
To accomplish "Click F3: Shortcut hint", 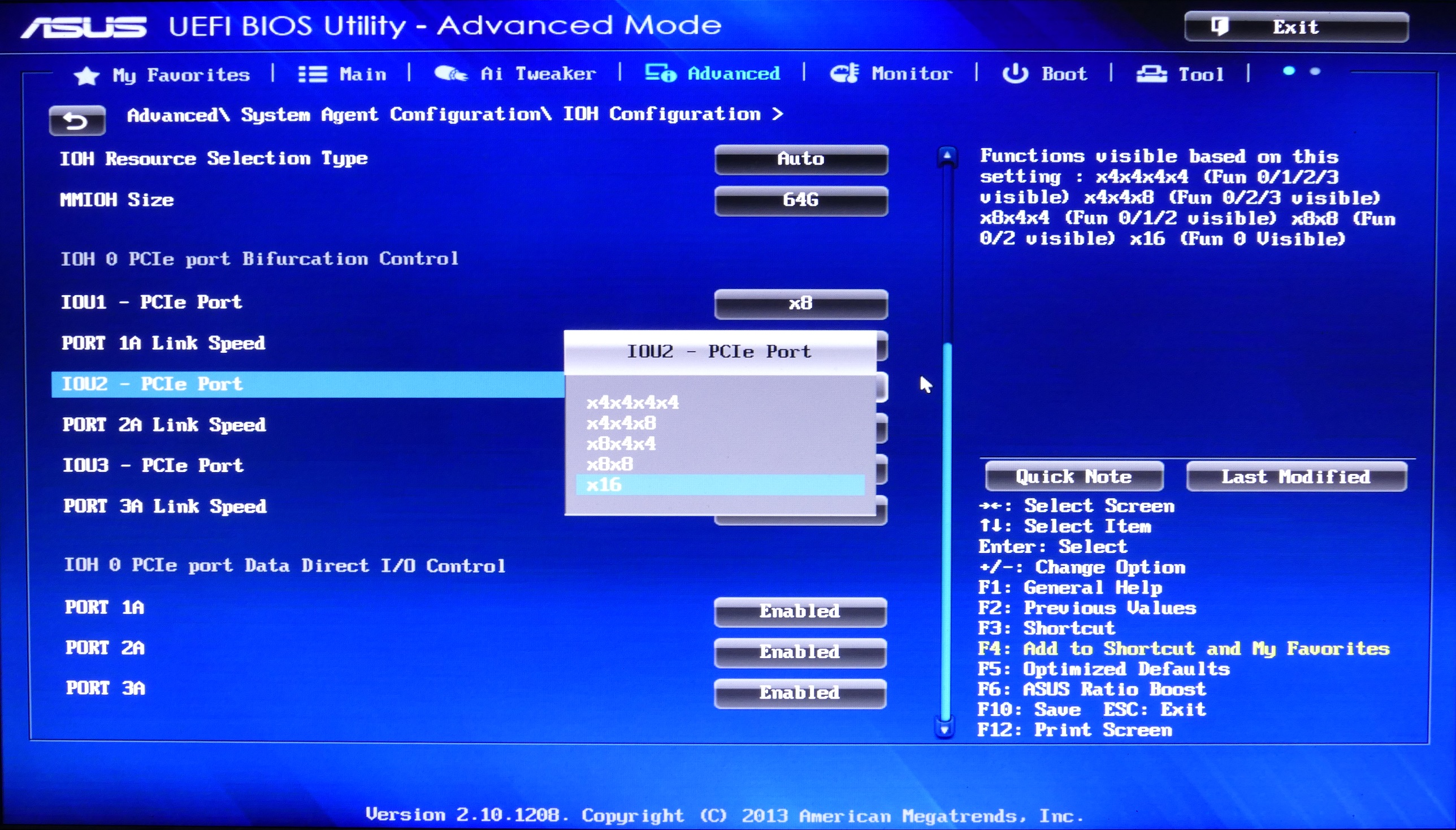I will pyautogui.click(x=1046, y=628).
